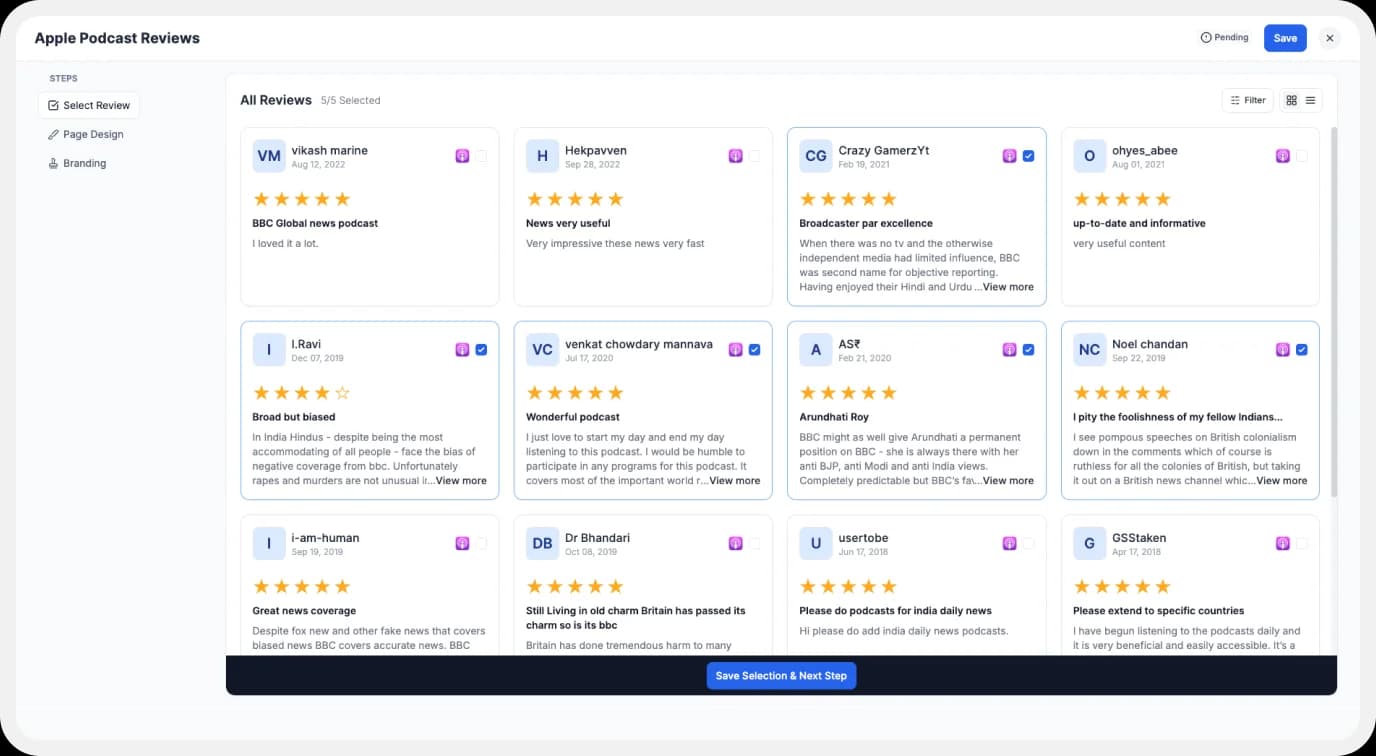Expand I.Ravi's Broad but biased review
Image resolution: width=1376 pixels, height=756 pixels.
pos(461,480)
